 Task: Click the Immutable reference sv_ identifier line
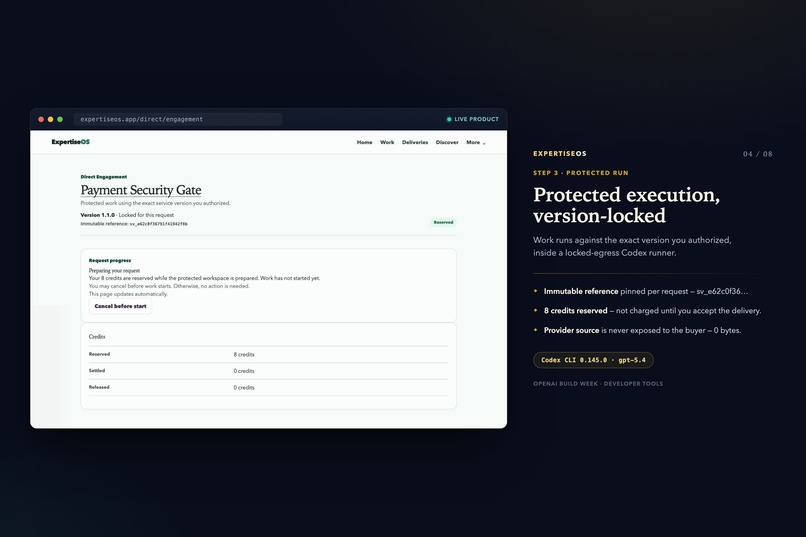[x=134, y=224]
